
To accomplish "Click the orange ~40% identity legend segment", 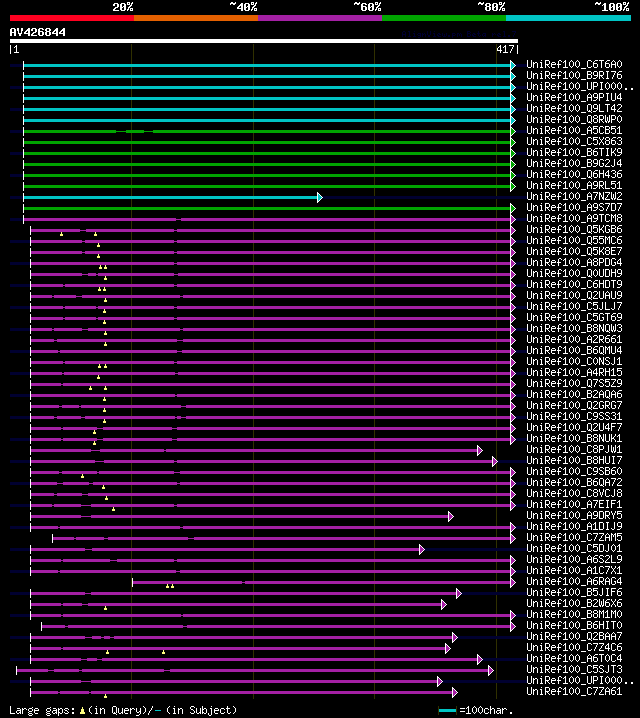I will [x=196, y=18].
